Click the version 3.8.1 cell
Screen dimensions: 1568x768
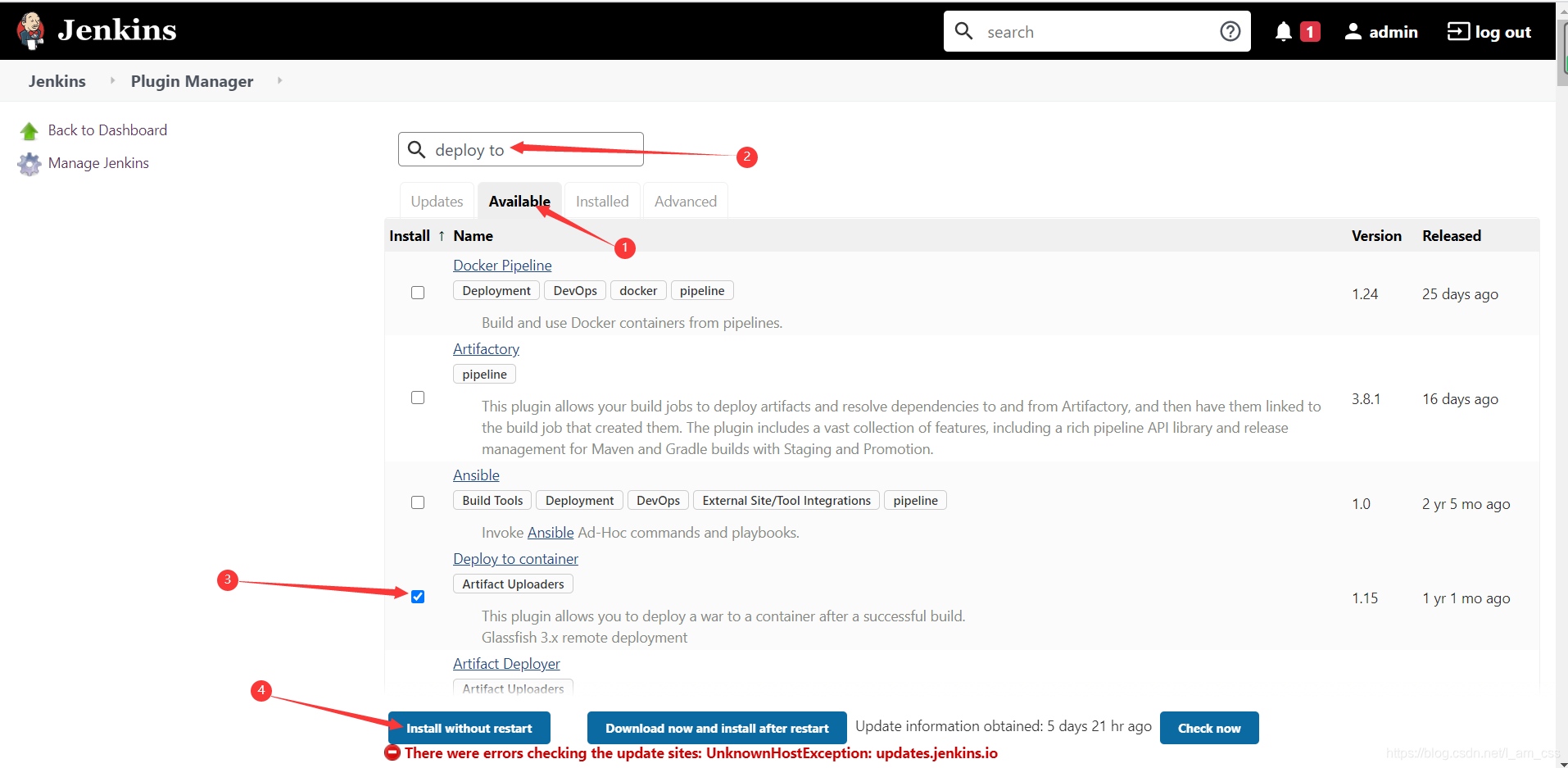point(1366,399)
